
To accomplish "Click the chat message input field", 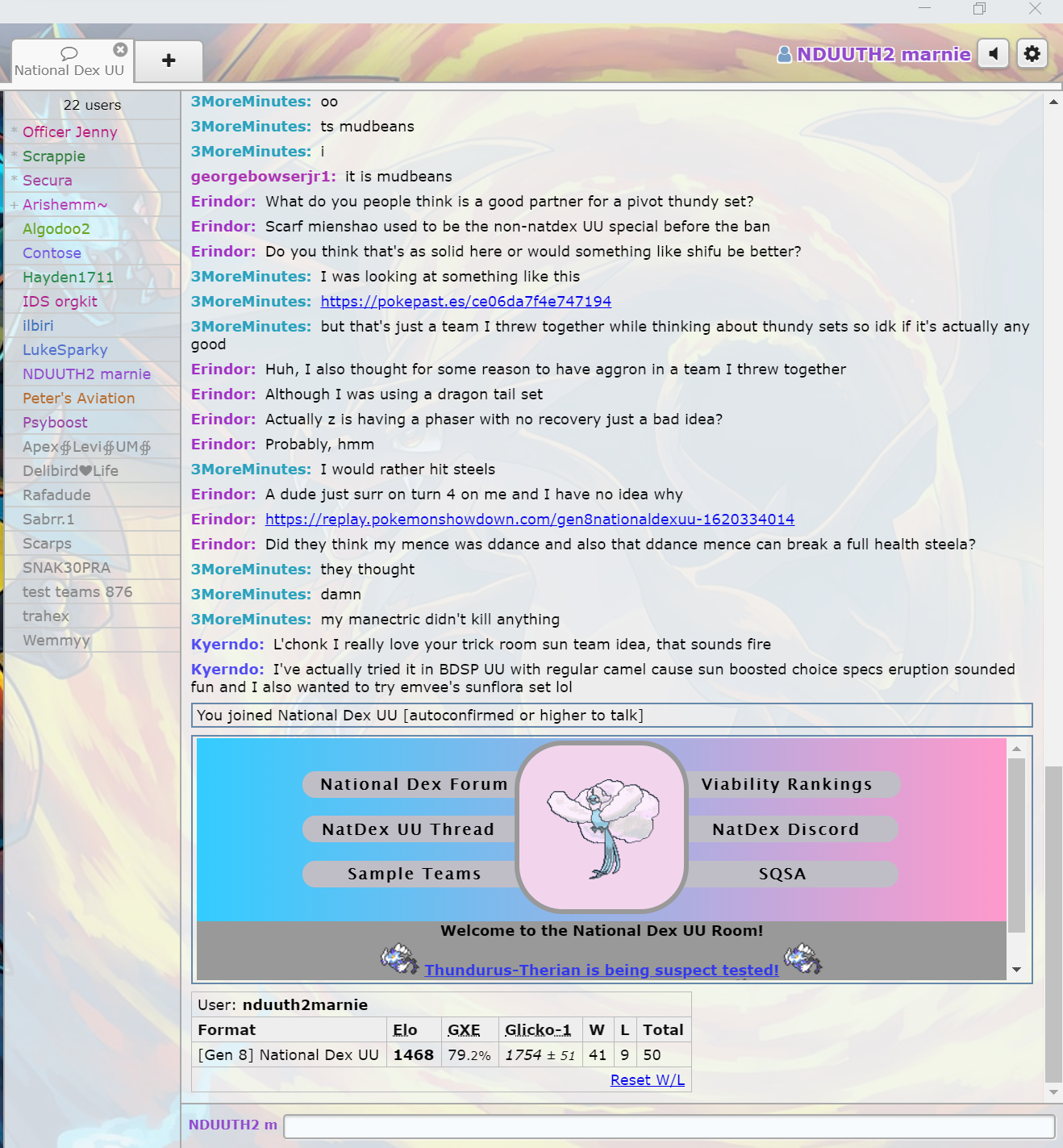I will tap(669, 1126).
